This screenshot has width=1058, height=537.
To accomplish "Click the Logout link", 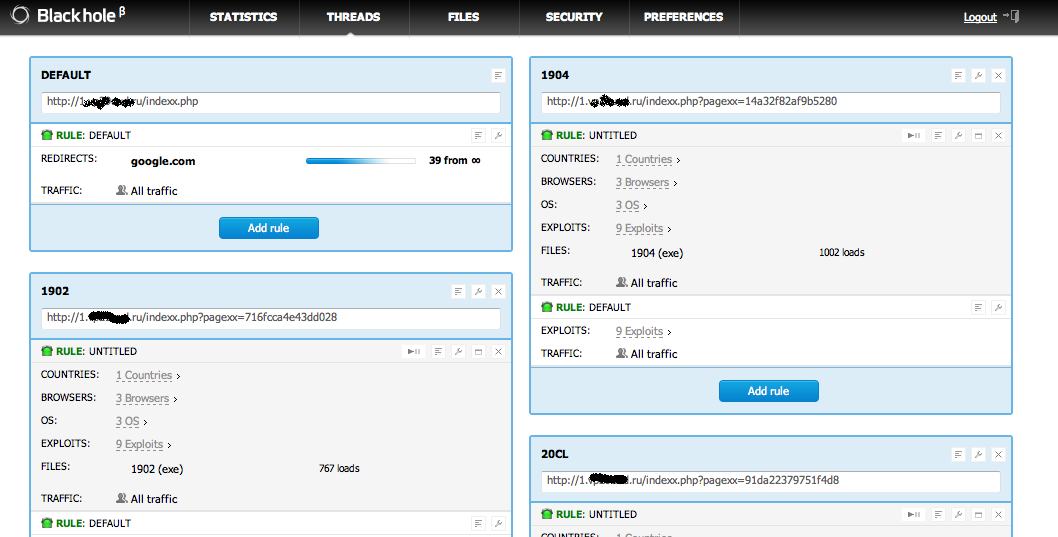I will [979, 17].
